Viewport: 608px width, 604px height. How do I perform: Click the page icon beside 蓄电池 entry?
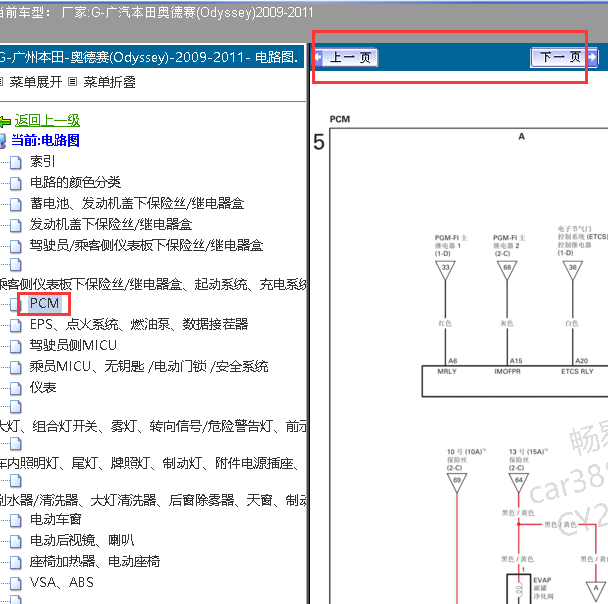point(16,204)
